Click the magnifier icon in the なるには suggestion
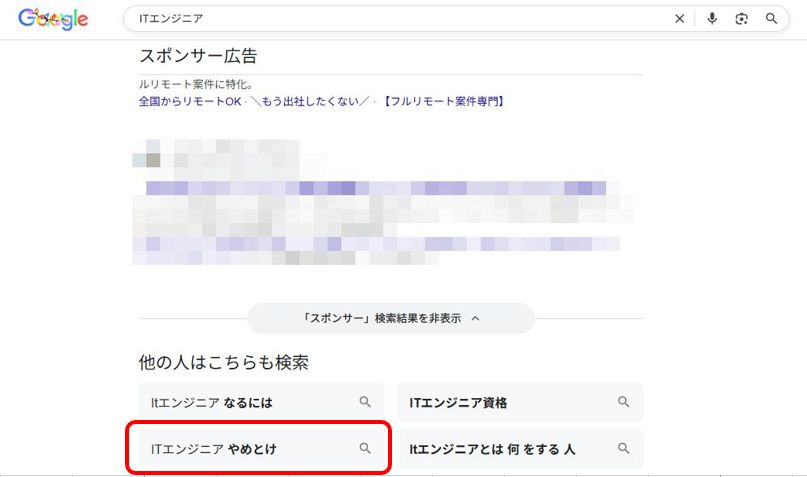 click(x=365, y=402)
